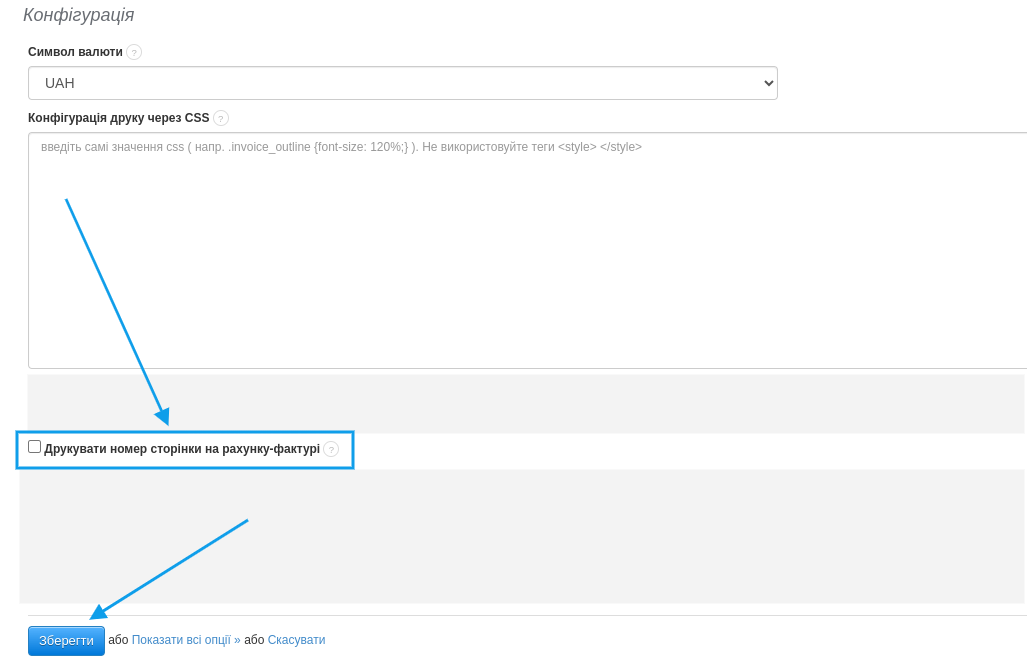Expand all options with the Показати всі опції » link
The image size is (1027, 669).
186,640
